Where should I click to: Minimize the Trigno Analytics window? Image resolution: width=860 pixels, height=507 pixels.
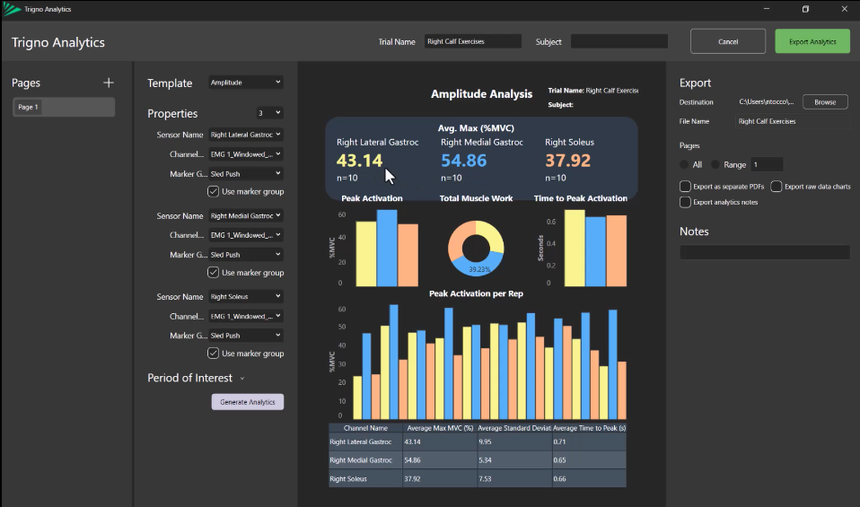[759, 9]
